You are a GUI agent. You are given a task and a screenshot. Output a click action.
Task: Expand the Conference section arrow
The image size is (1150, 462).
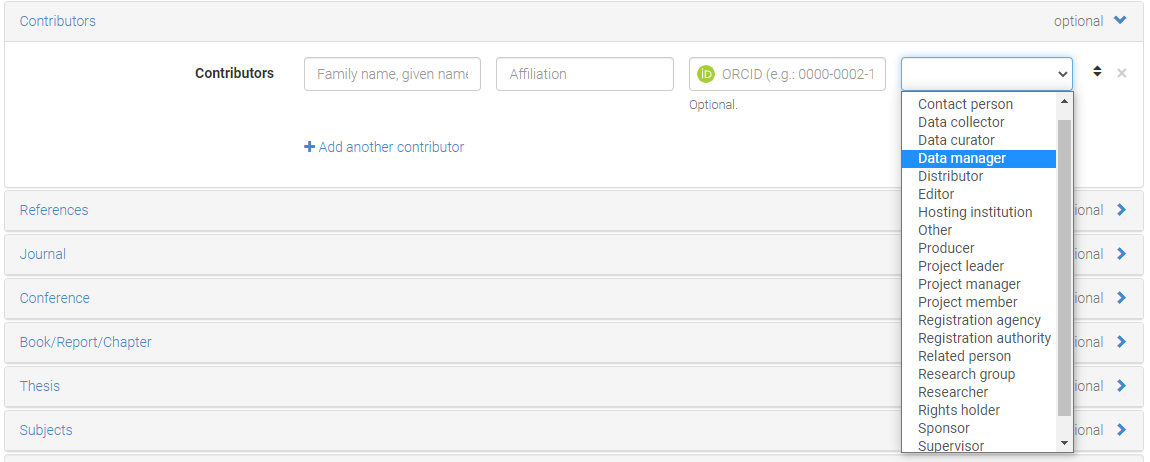click(1121, 298)
